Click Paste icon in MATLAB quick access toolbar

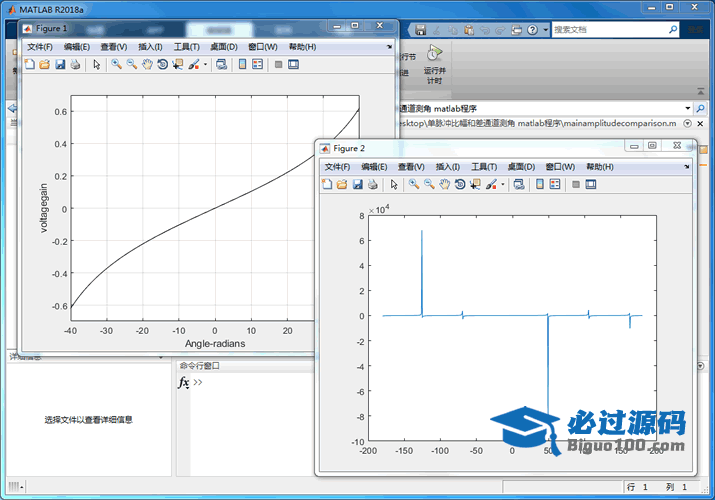coord(469,30)
